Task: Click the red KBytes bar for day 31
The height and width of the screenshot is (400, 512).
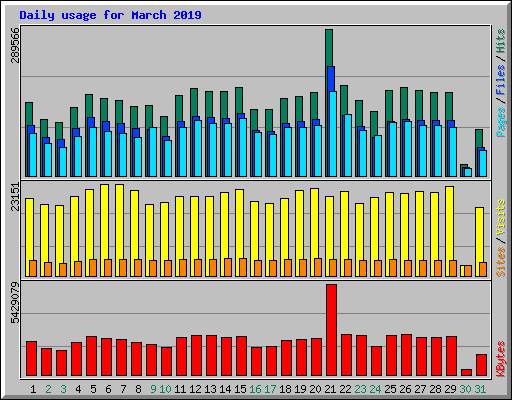Action: click(481, 365)
